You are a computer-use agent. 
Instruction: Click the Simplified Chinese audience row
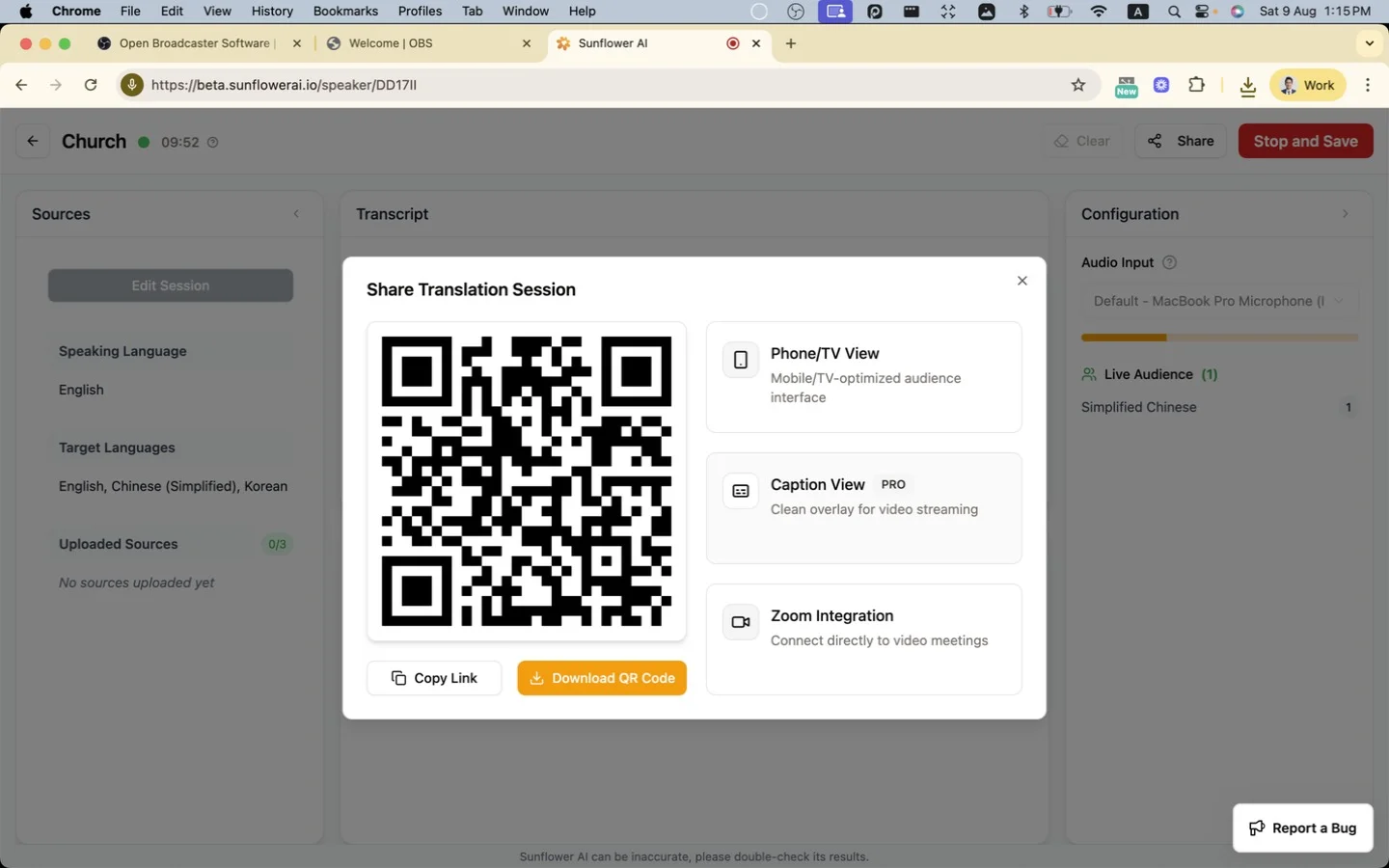click(x=1219, y=407)
